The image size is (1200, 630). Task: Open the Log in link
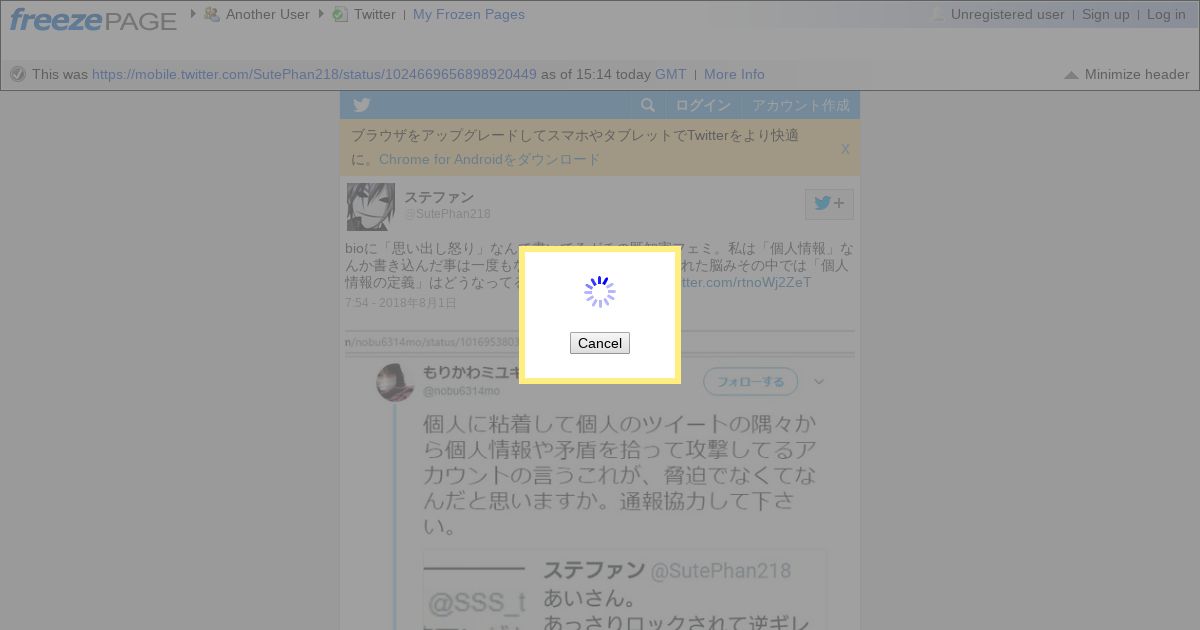tap(1166, 14)
